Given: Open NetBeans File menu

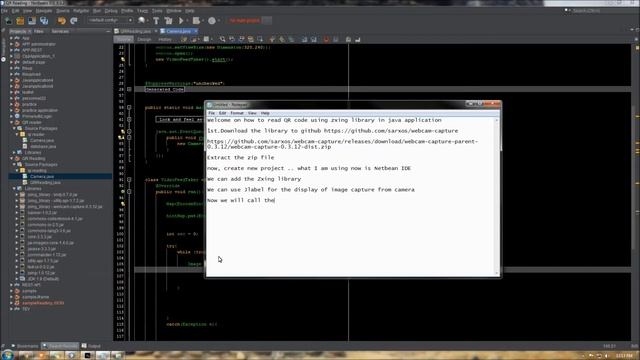Looking at the screenshot, I should (4, 11).
